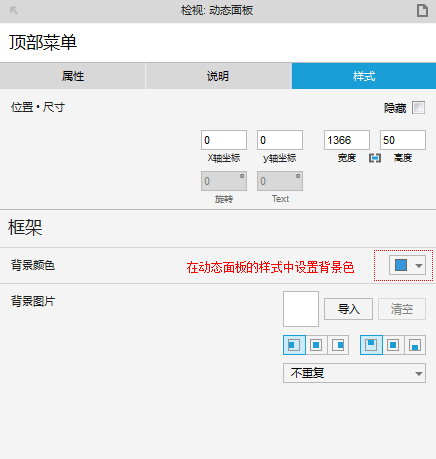Switch to the 属性 tab

pyautogui.click(x=73, y=76)
